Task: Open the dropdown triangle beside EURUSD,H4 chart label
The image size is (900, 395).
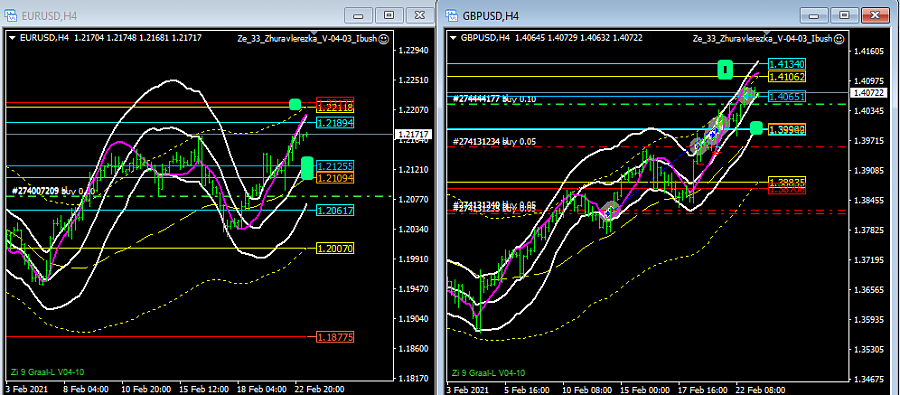Action: pyautogui.click(x=13, y=39)
